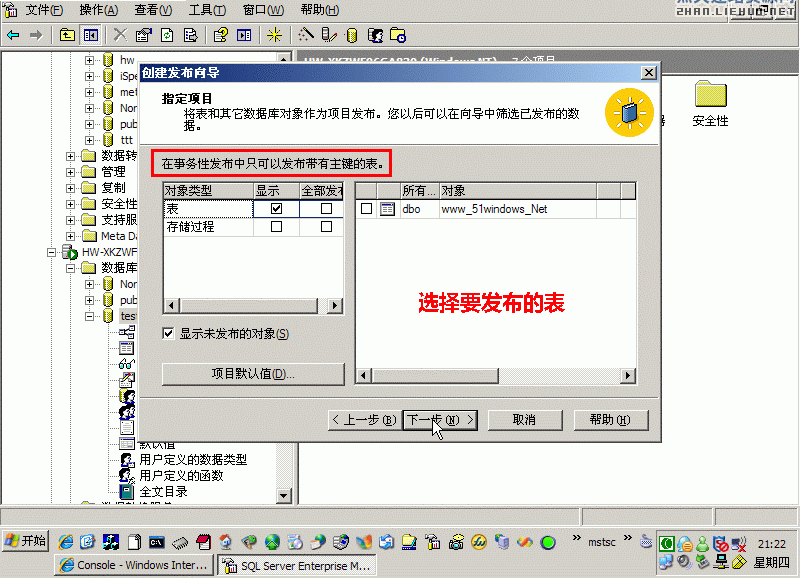800x578 pixels.
Task: Click Internet Explorer quick launch icon
Action: 65,542
